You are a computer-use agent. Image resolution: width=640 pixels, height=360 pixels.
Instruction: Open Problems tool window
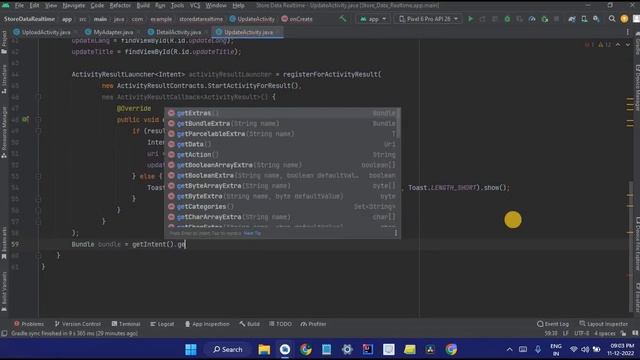[29, 324]
